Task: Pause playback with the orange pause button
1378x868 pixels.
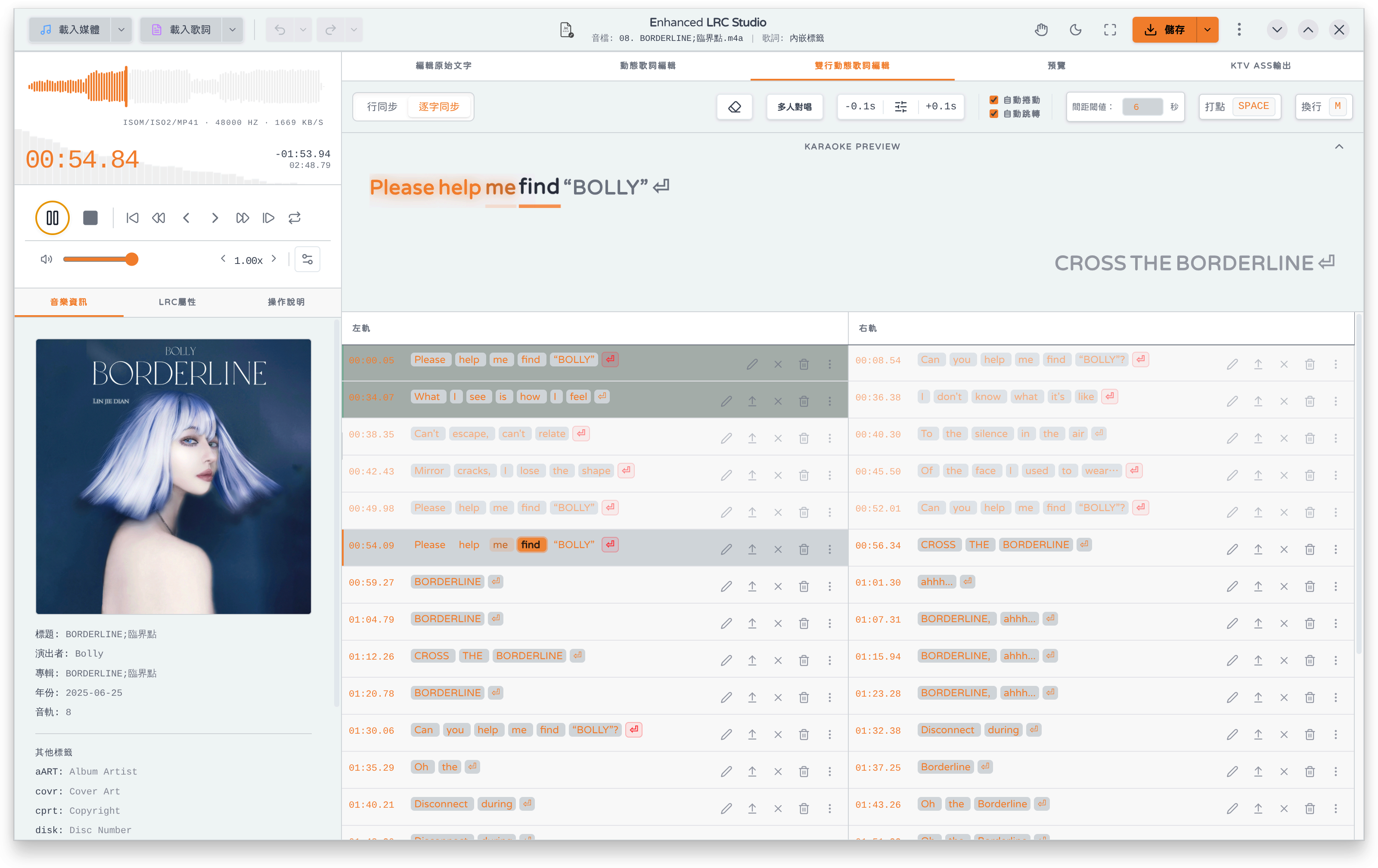Action: 52,217
